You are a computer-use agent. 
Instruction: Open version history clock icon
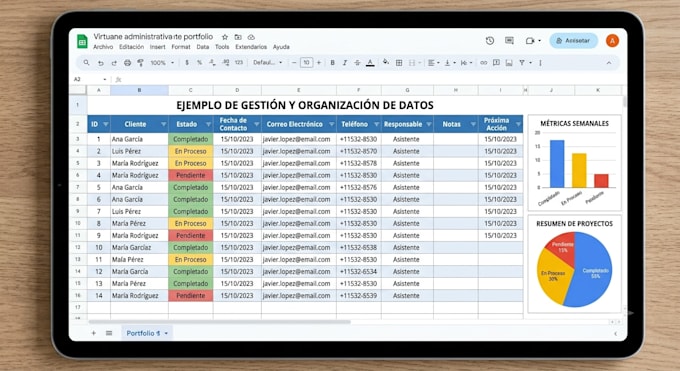(490, 40)
